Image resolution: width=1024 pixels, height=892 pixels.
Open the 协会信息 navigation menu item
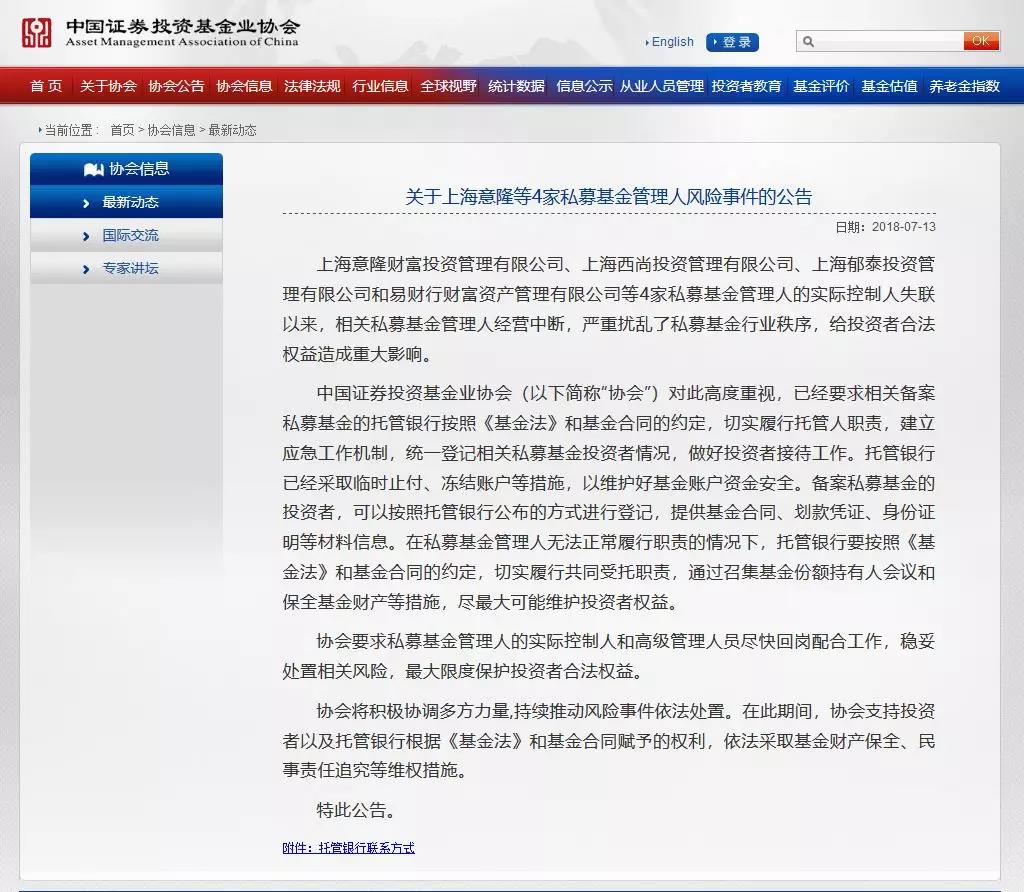pyautogui.click(x=244, y=86)
